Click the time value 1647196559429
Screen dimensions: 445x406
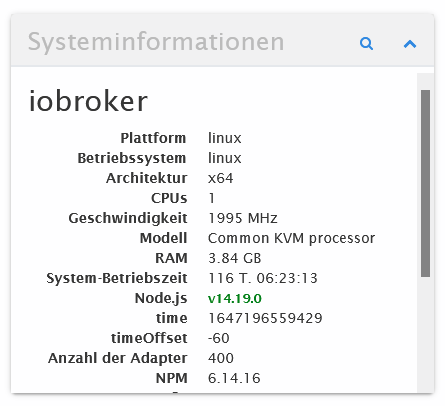265,318
